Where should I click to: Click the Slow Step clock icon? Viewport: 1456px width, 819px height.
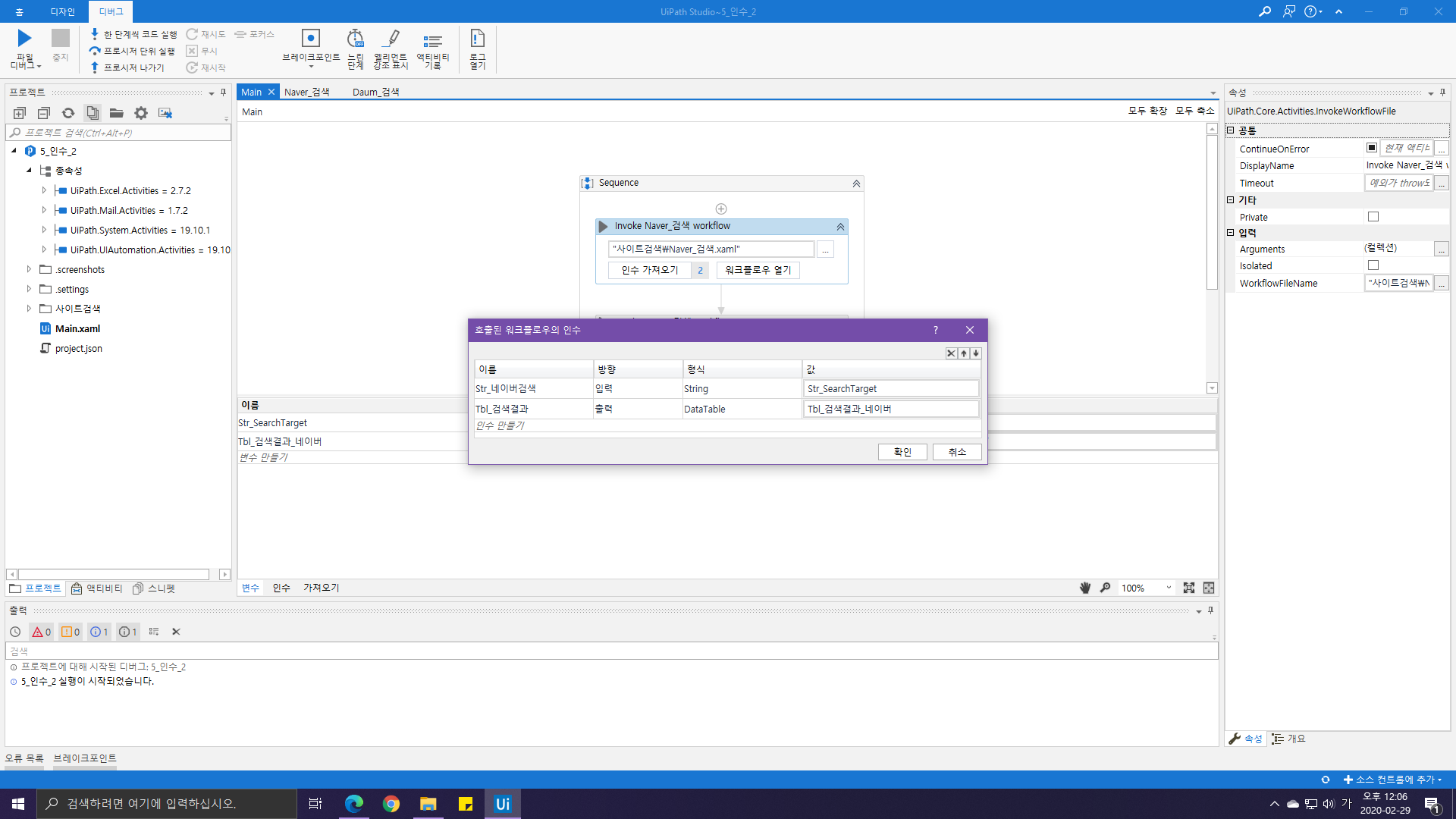pyautogui.click(x=355, y=39)
